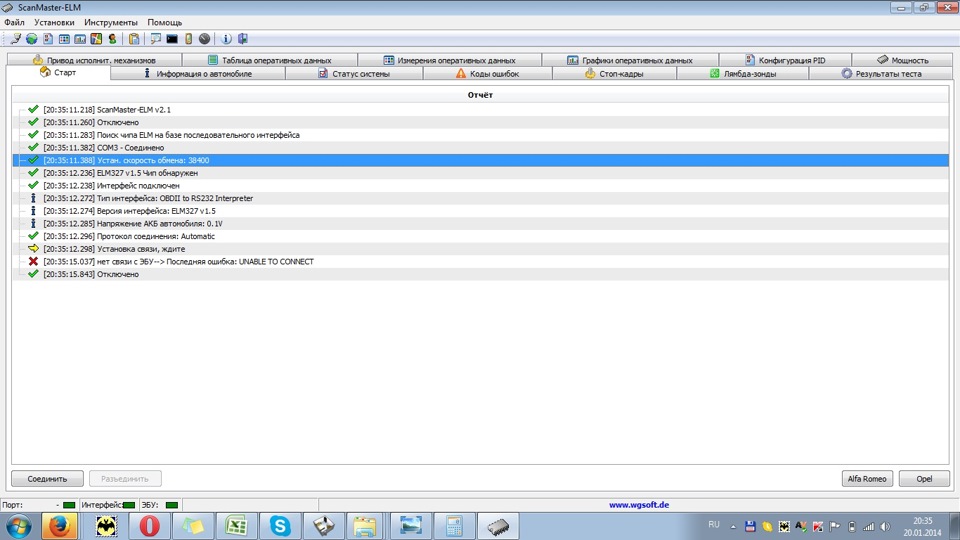960x540 pixels.
Task: Click the person figure toolbar icon
Action: [112, 39]
